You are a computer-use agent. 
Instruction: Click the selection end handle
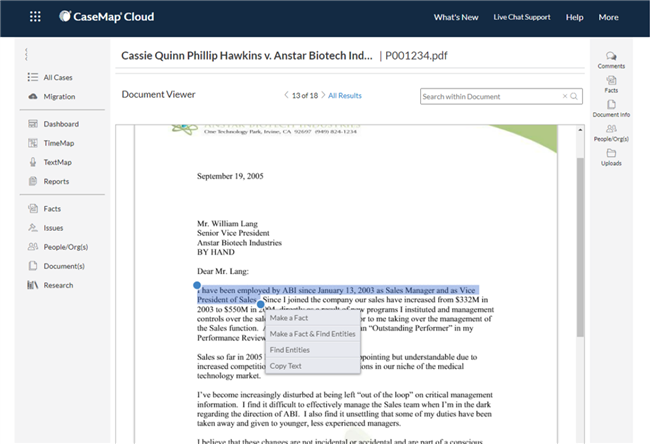[x=260, y=304]
